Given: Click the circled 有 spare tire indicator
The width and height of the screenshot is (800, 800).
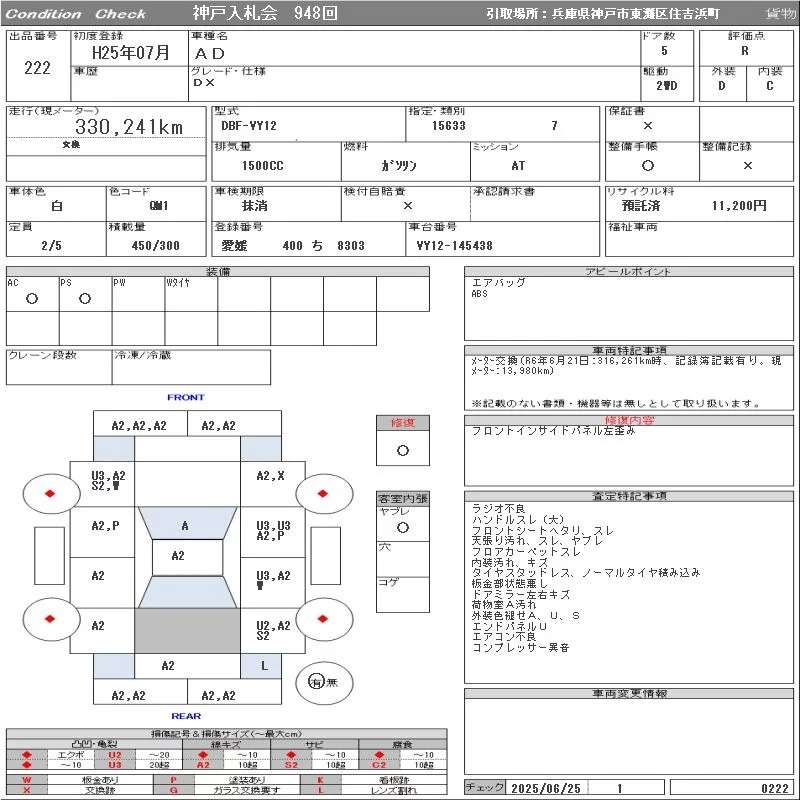Looking at the screenshot, I should [316, 682].
